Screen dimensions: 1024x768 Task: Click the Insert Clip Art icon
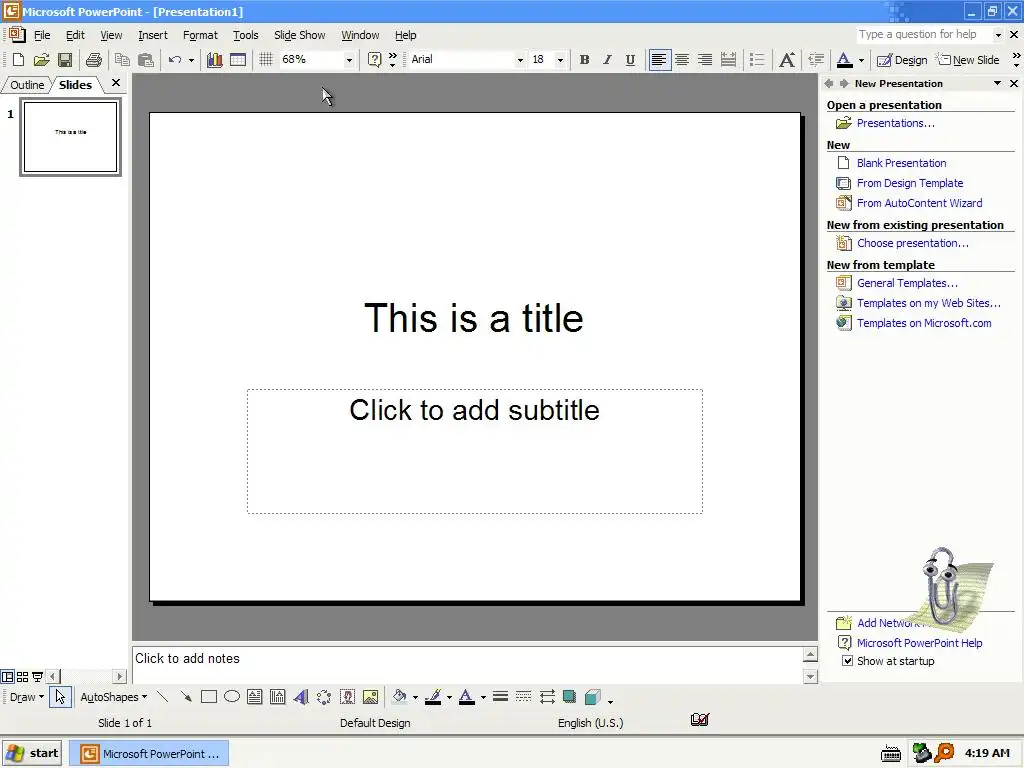347,697
